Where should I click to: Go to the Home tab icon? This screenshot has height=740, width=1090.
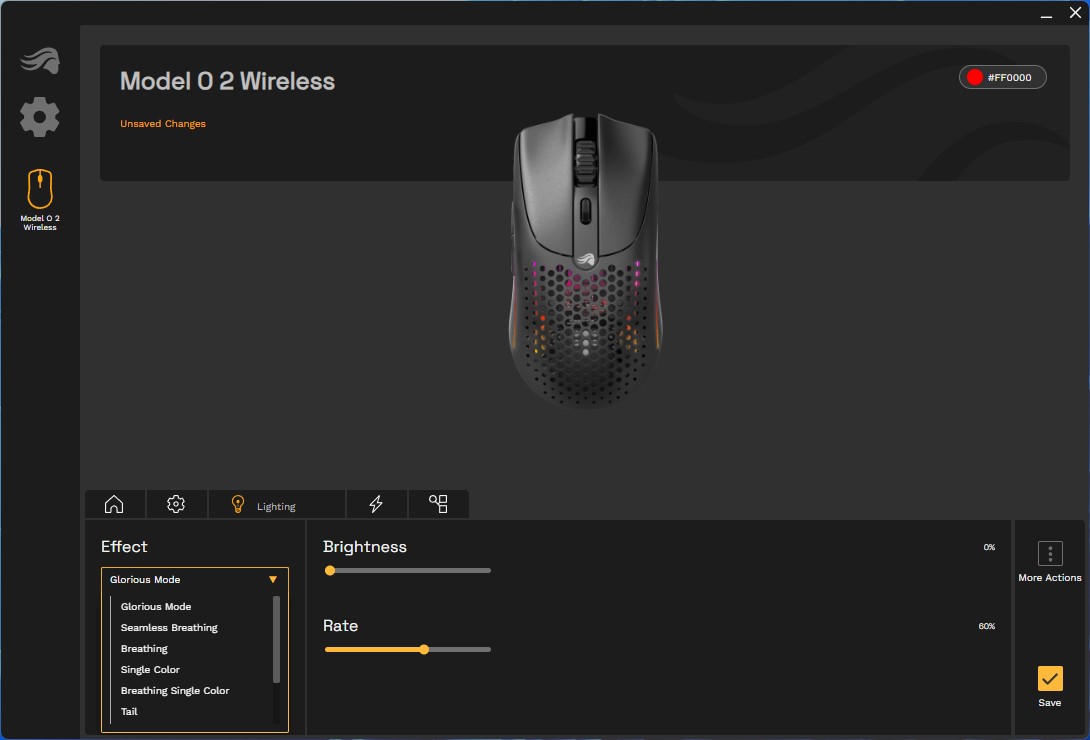114,505
